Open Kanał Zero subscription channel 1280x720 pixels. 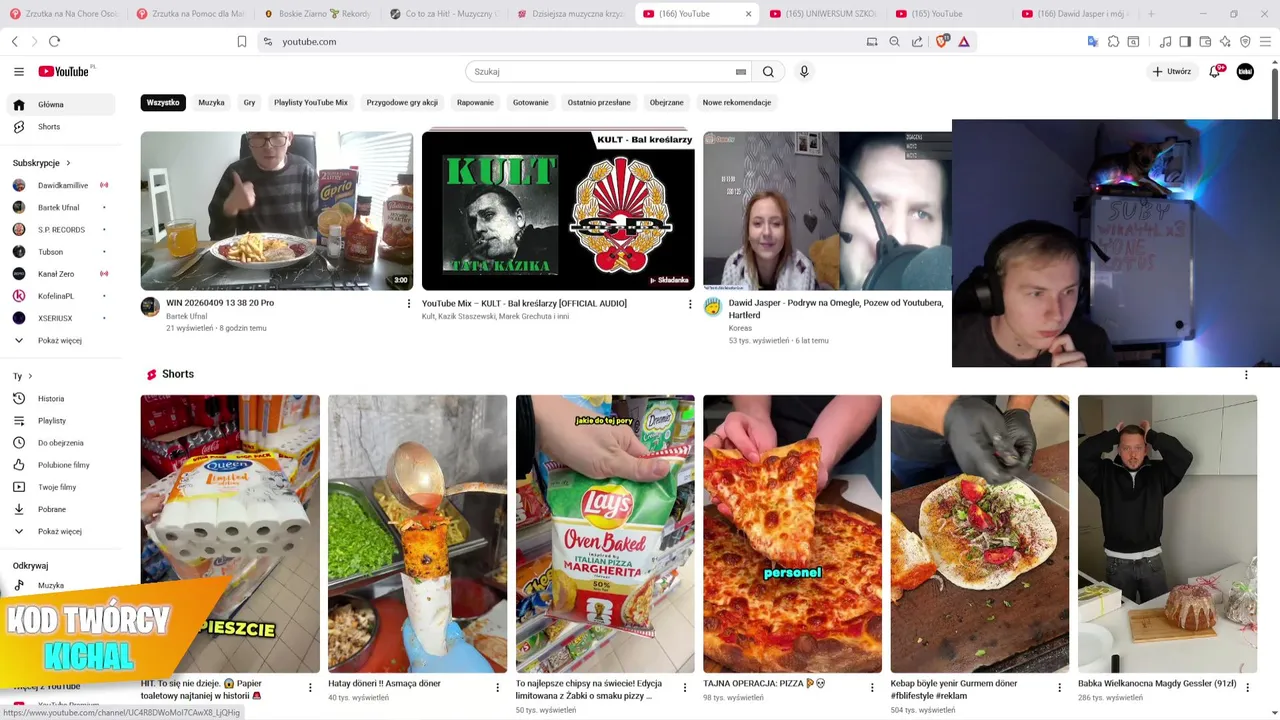point(61,274)
